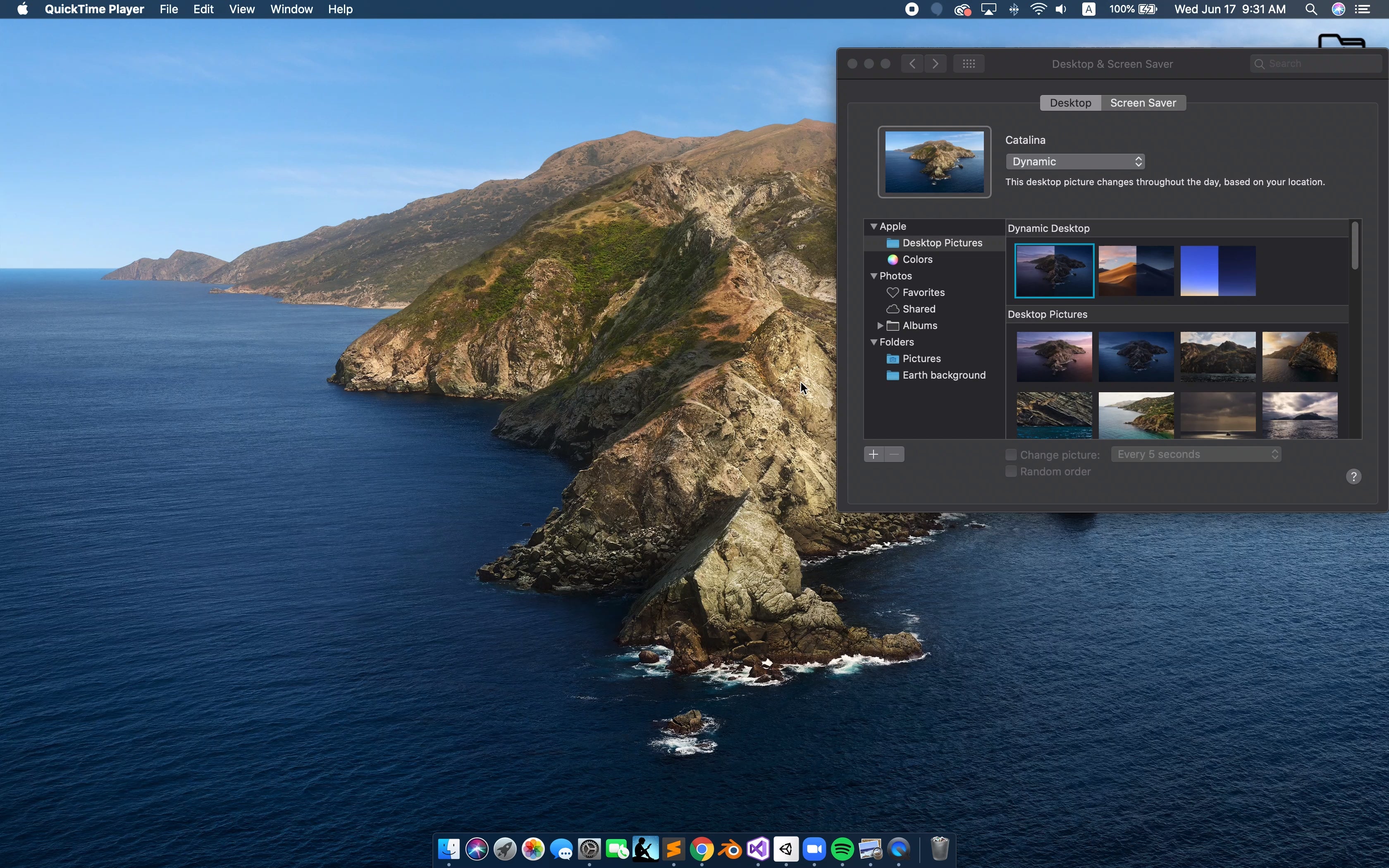Open Messages app from the dock

pyautogui.click(x=563, y=849)
